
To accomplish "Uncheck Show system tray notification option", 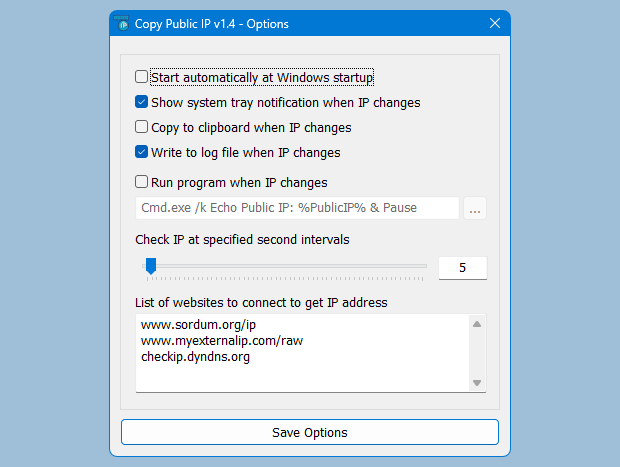I will [x=142, y=102].
